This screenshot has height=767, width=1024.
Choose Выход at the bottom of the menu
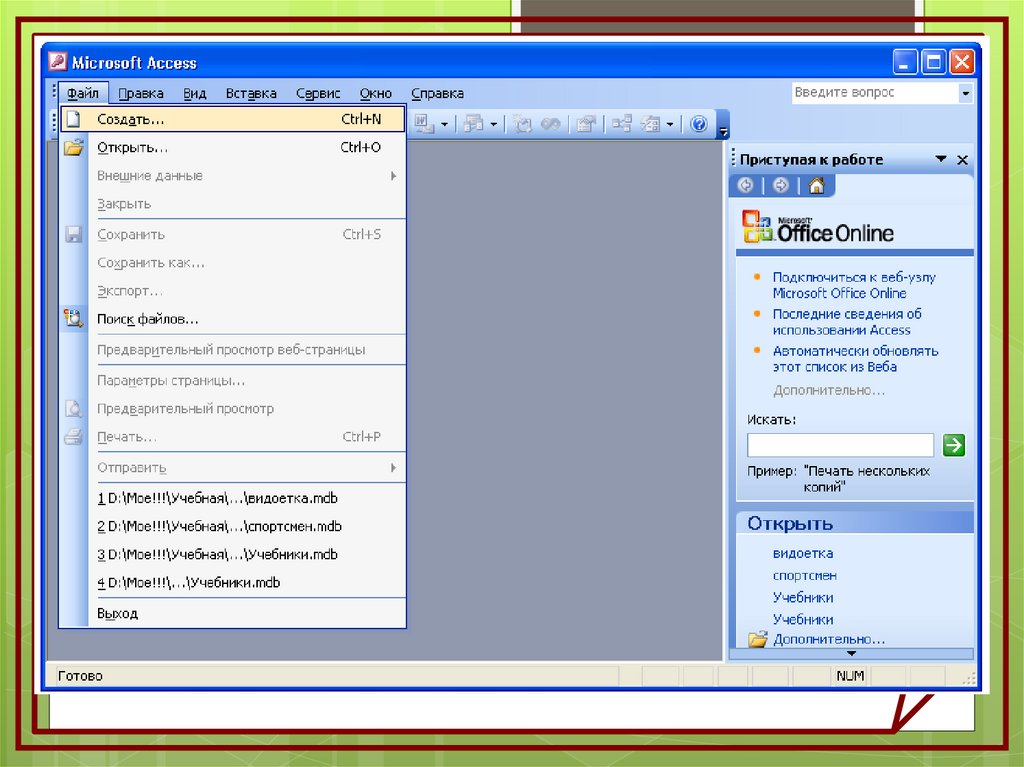232,613
